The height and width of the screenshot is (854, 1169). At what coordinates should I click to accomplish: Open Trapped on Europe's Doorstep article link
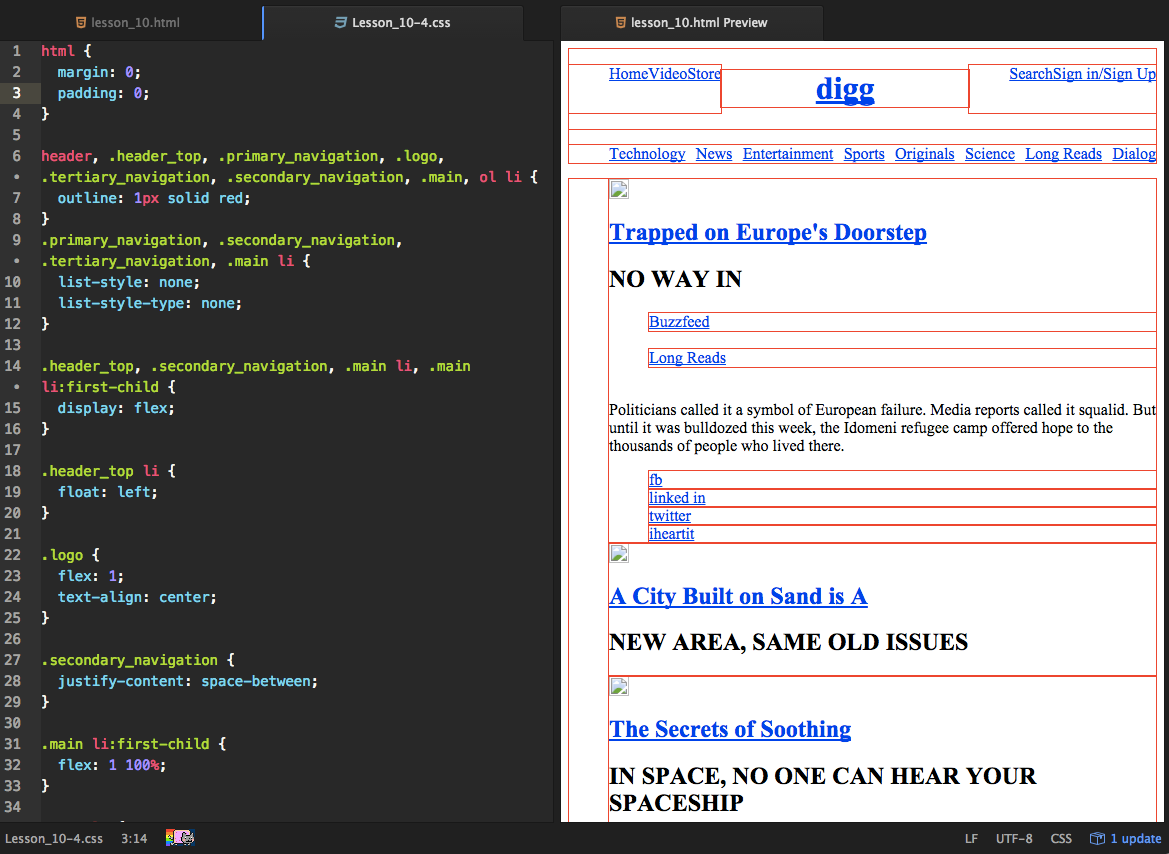click(768, 232)
